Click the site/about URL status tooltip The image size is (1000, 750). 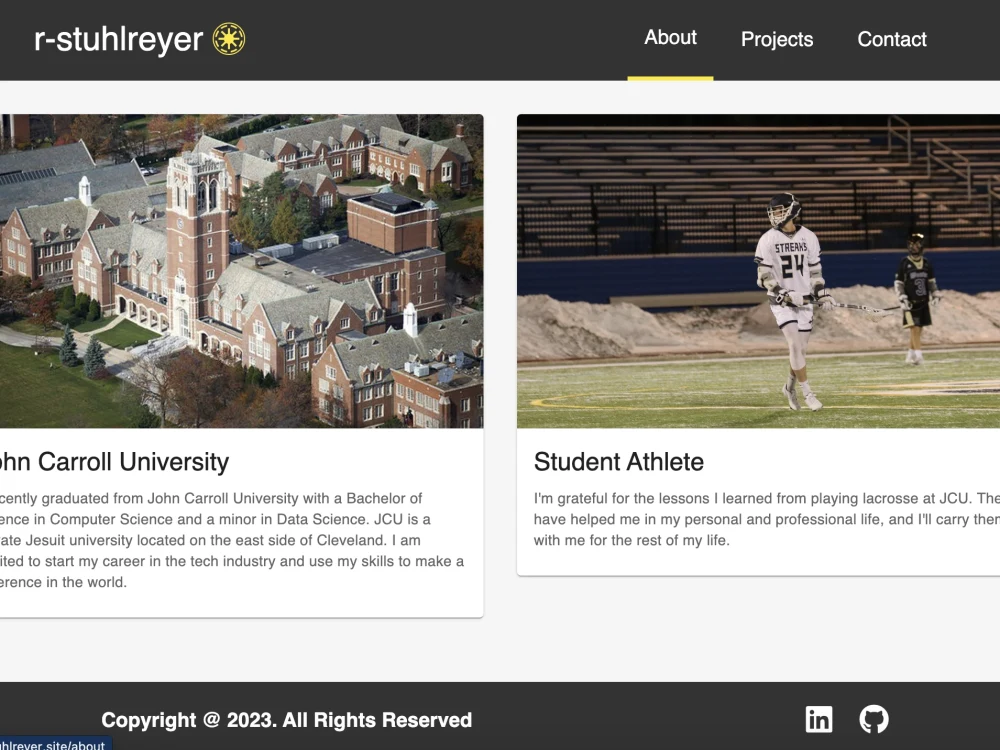tap(55, 744)
